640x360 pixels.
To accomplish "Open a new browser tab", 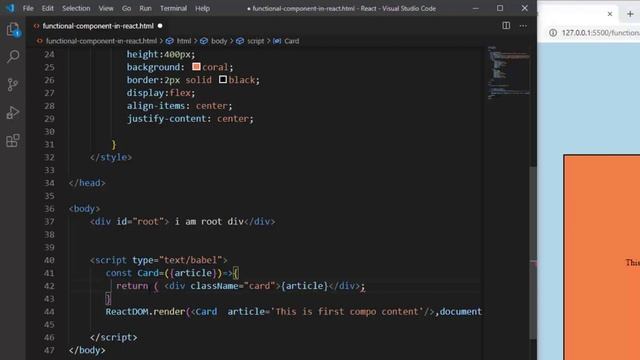I will click(630, 14).
